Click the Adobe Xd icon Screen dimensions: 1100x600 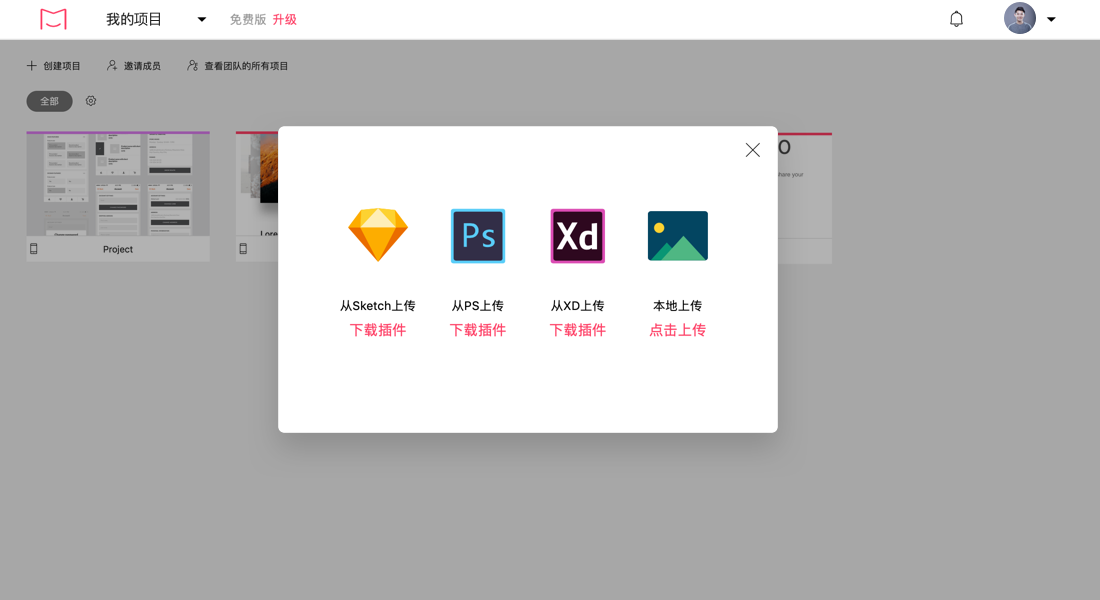pyautogui.click(x=577, y=236)
